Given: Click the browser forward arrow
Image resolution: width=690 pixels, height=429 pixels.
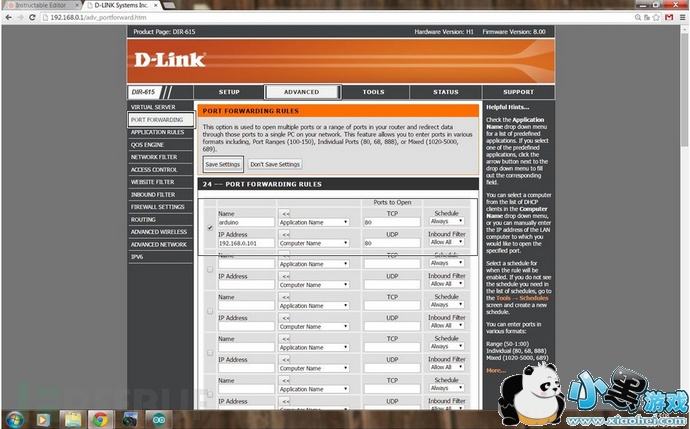Looking at the screenshot, I should 20,17.
